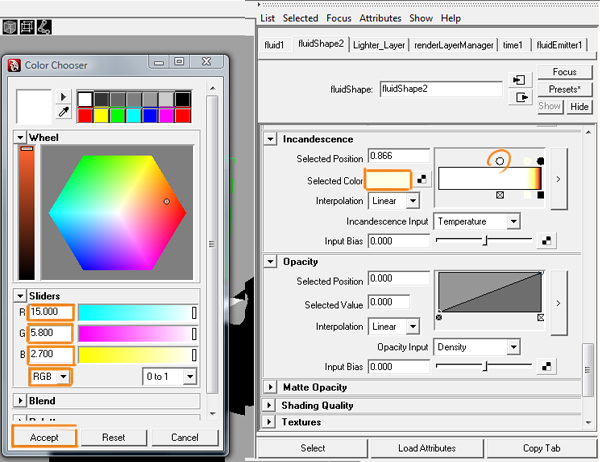Viewport: 600px width, 462px height.
Task: Click the perspective cube view icon
Action: pos(10,27)
